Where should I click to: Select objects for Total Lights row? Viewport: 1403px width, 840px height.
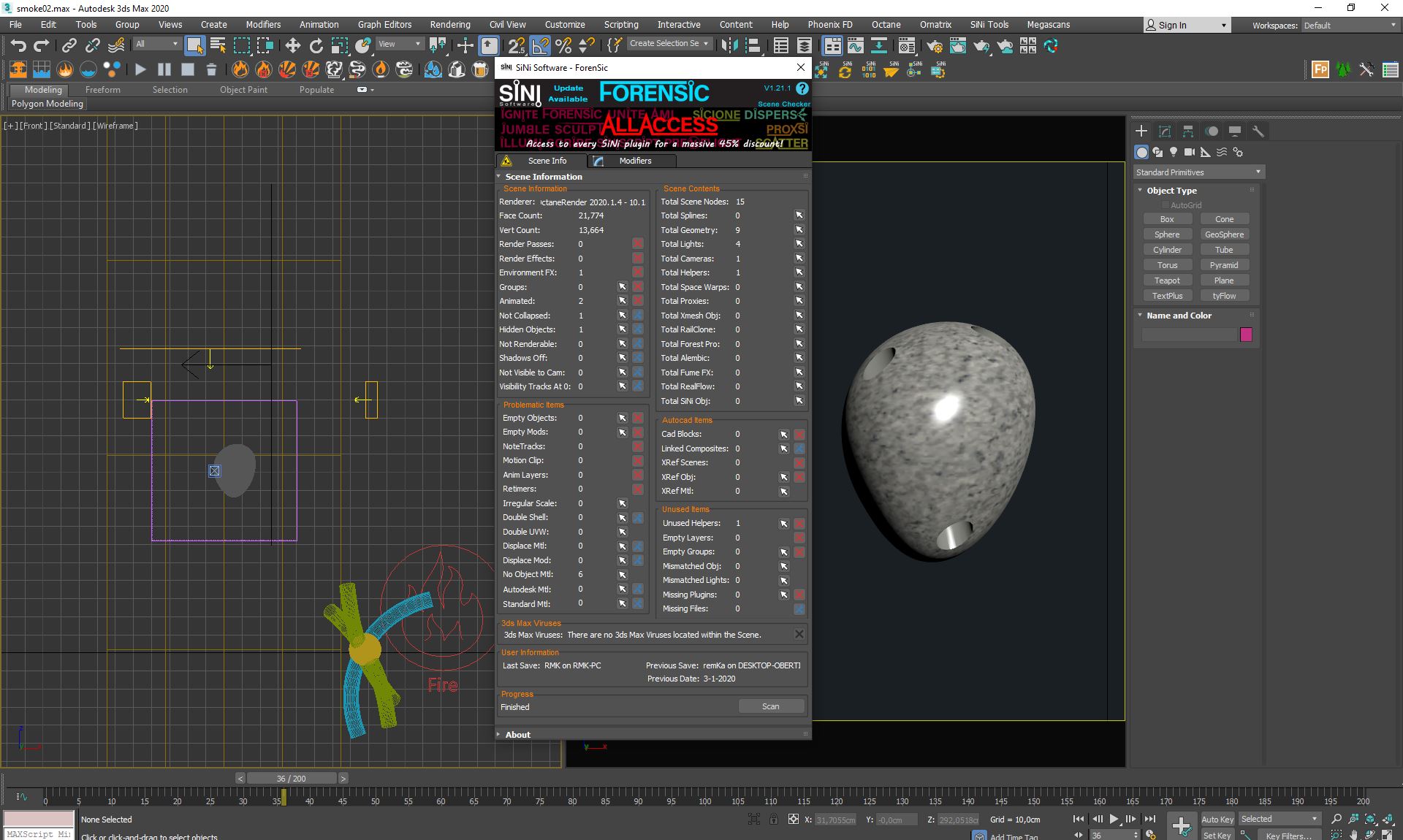[799, 244]
